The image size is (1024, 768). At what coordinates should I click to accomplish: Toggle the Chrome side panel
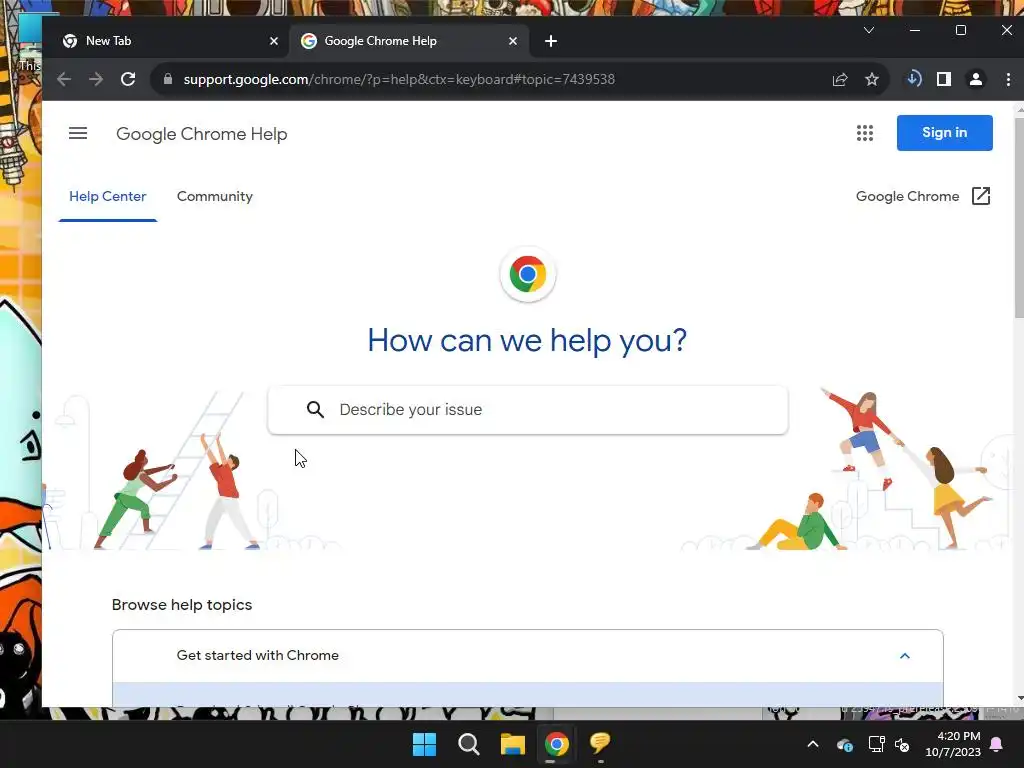[x=944, y=79]
